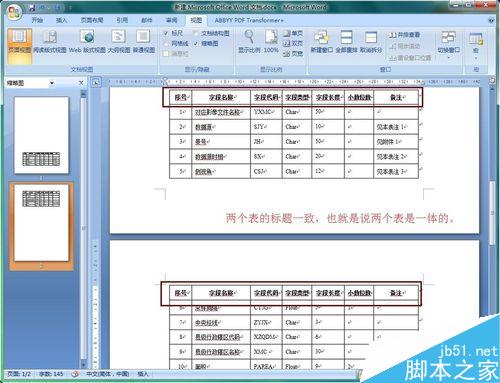
Task: Open the 插入 Insert tab
Action: pos(61,20)
